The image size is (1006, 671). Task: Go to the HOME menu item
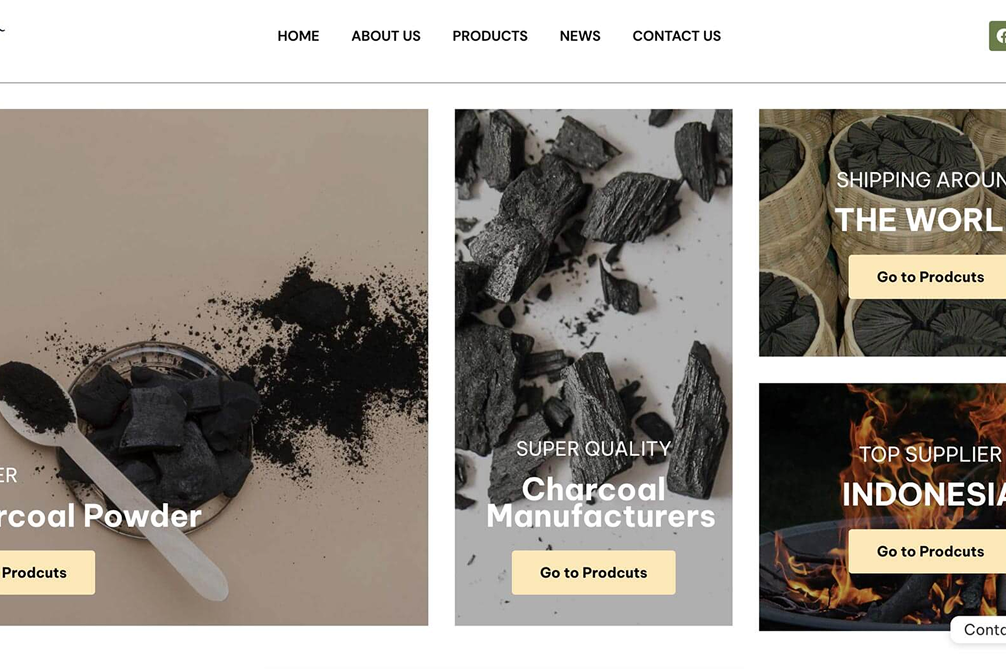(x=298, y=36)
